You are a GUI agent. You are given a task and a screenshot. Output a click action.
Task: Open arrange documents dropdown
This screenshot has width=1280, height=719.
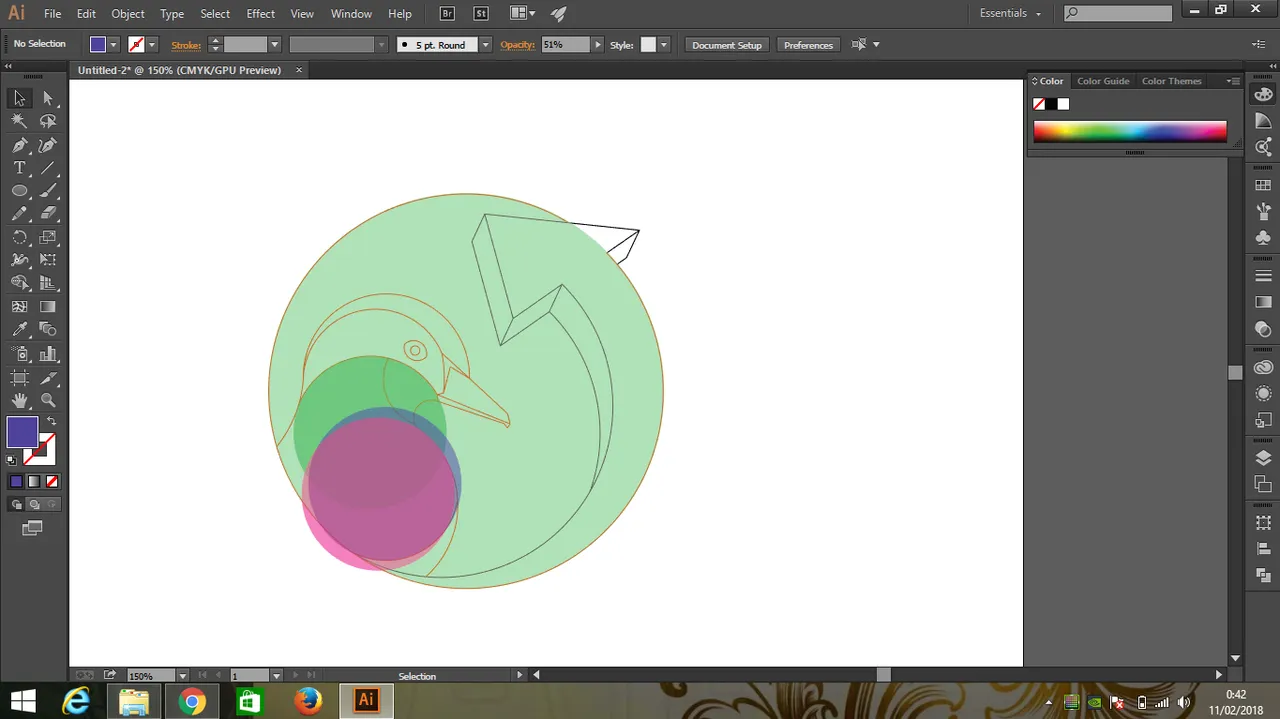tap(522, 14)
